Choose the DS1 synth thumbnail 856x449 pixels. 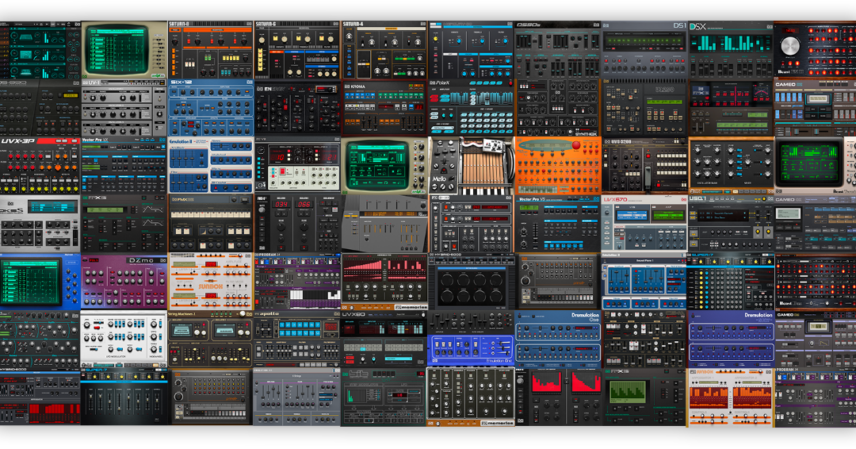coord(644,50)
